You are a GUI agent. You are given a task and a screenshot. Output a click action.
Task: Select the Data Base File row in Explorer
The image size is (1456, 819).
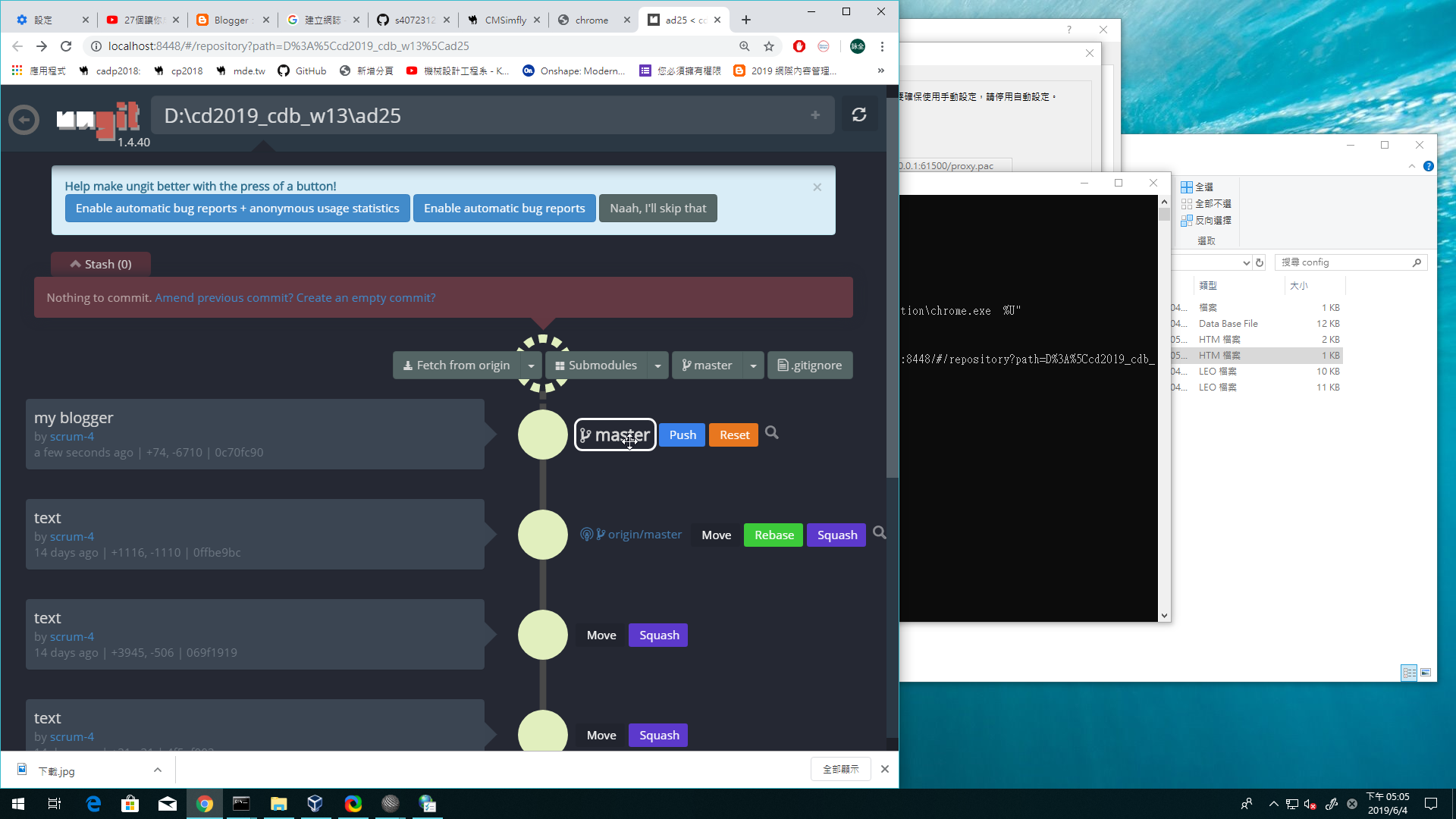pos(1257,324)
